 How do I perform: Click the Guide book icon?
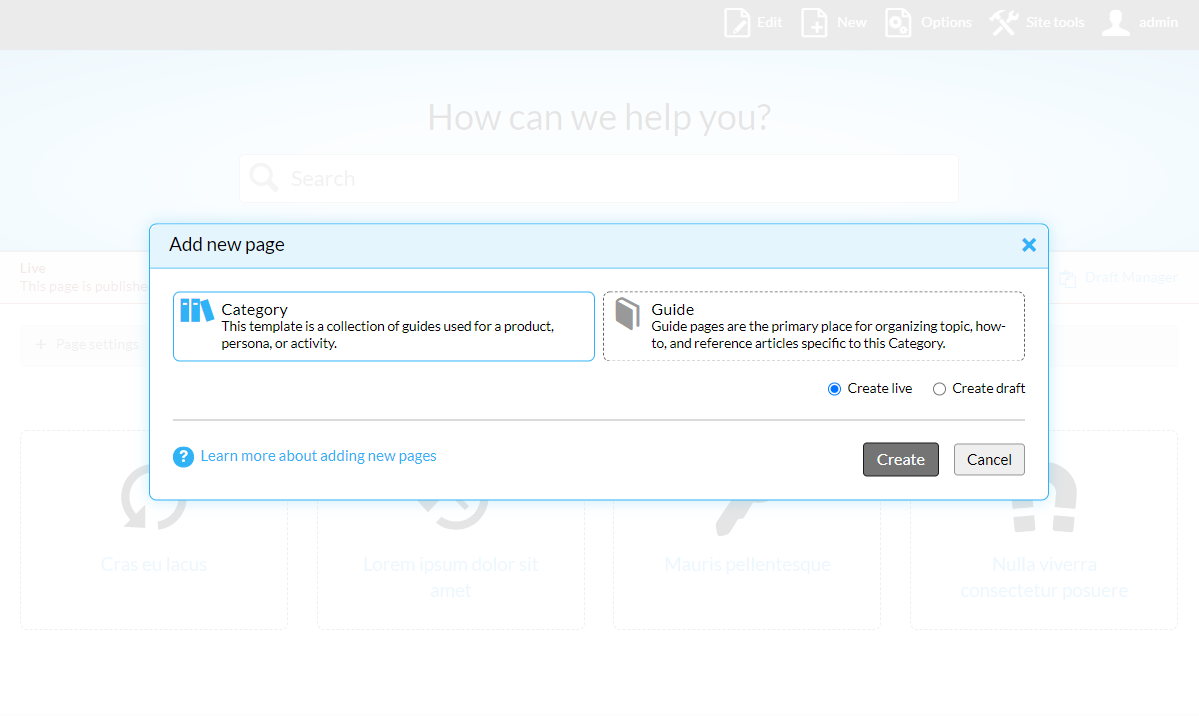tap(627, 314)
